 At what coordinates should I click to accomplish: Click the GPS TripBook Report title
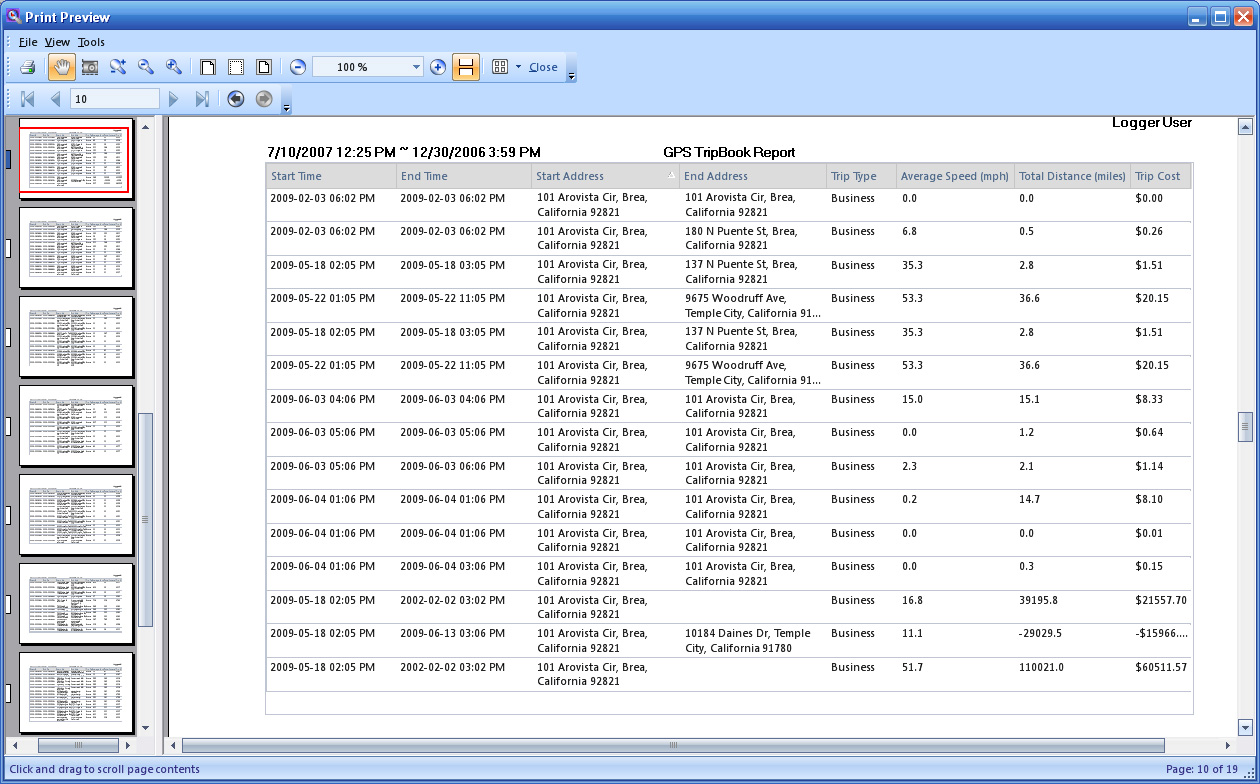[x=729, y=152]
